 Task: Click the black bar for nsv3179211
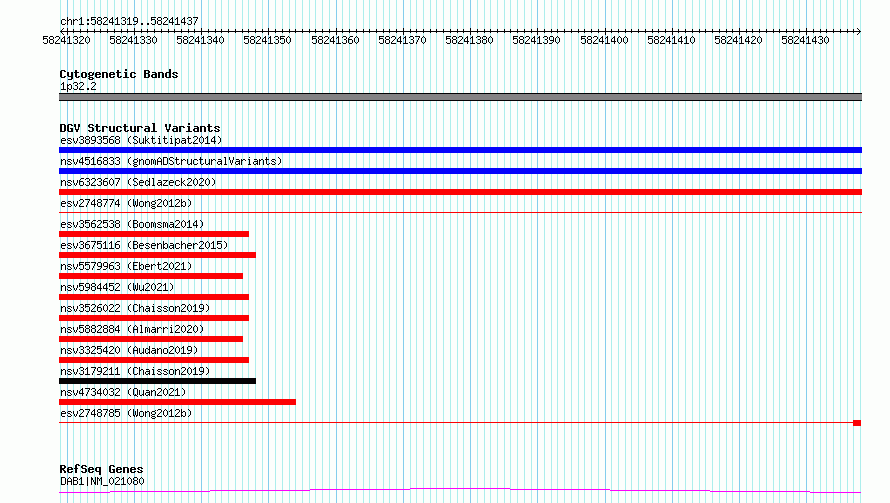click(157, 381)
